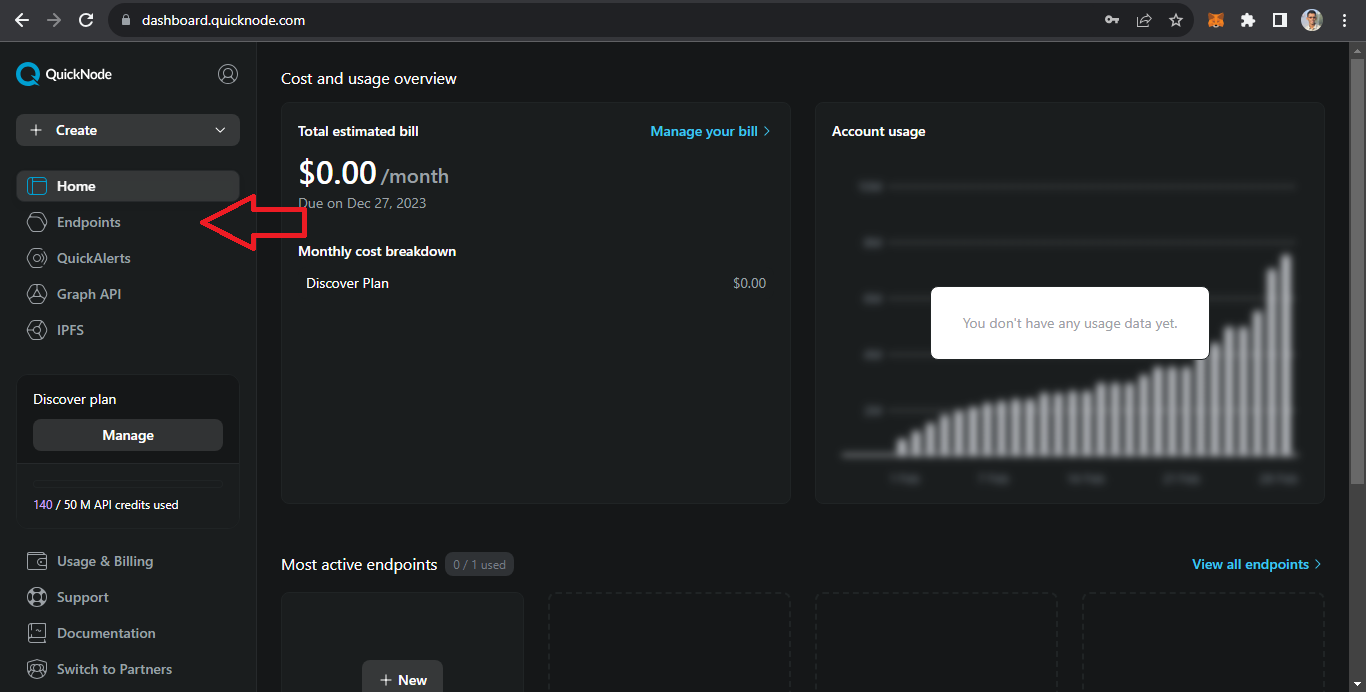Click the Endpoints hexagon icon in sidebar
Image resolution: width=1366 pixels, height=692 pixels.
pyautogui.click(x=37, y=222)
